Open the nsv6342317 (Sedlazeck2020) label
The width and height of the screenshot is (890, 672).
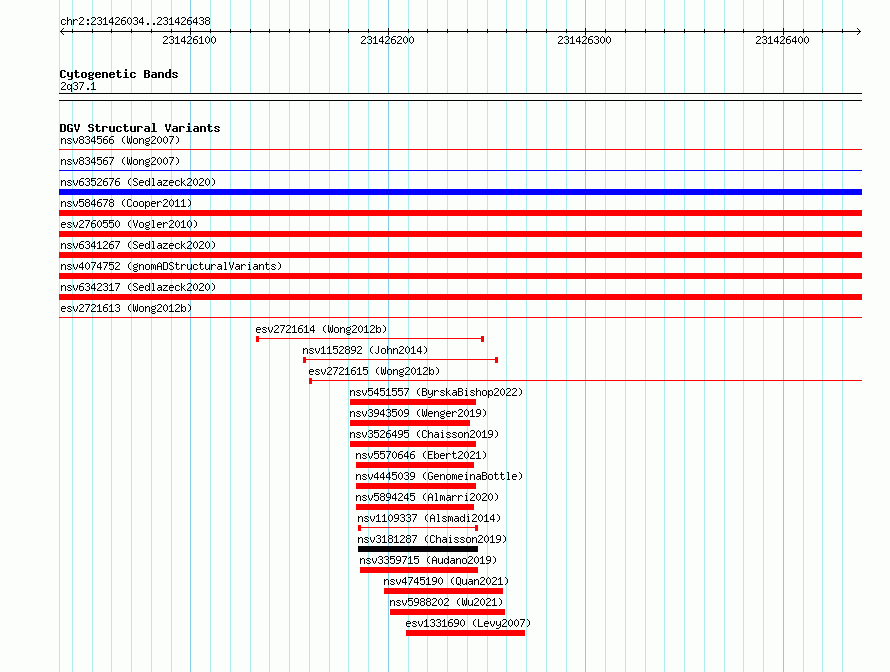[138, 287]
